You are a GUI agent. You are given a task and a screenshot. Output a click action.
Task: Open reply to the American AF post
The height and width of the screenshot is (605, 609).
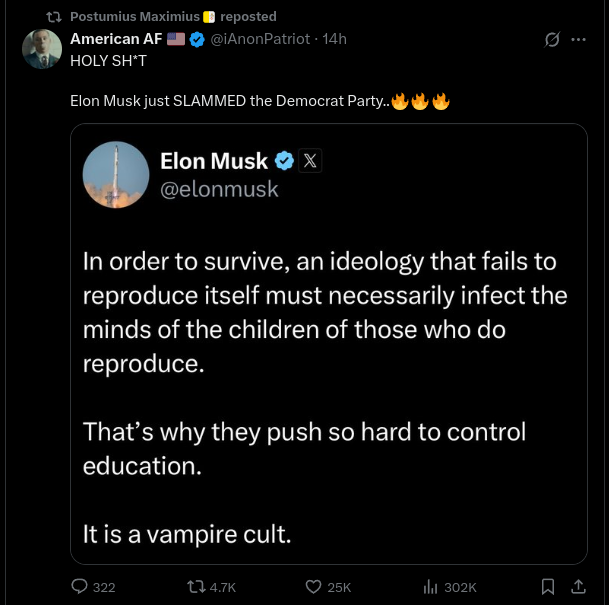click(80, 587)
